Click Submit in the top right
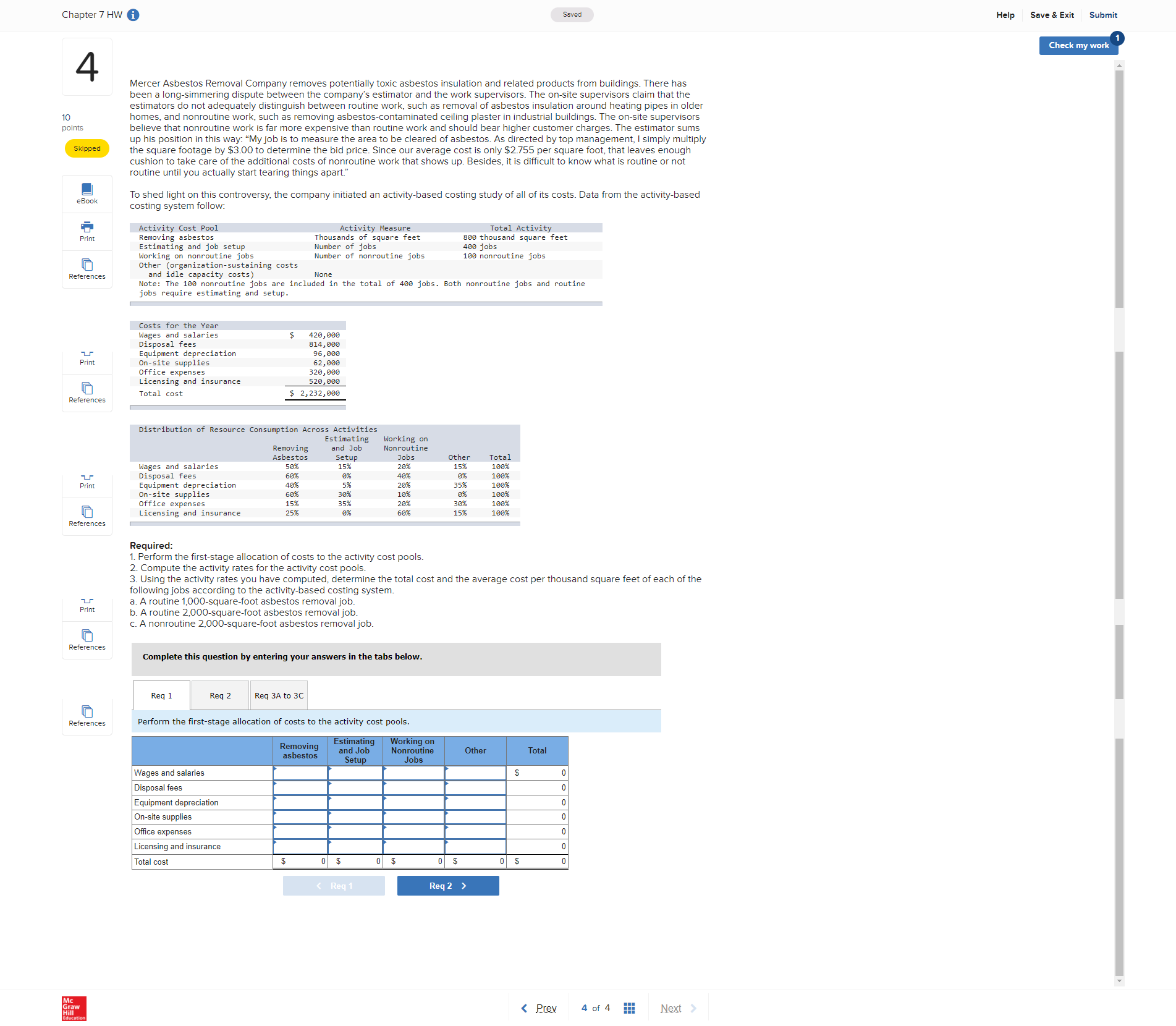1176x1026 pixels. click(x=1103, y=15)
